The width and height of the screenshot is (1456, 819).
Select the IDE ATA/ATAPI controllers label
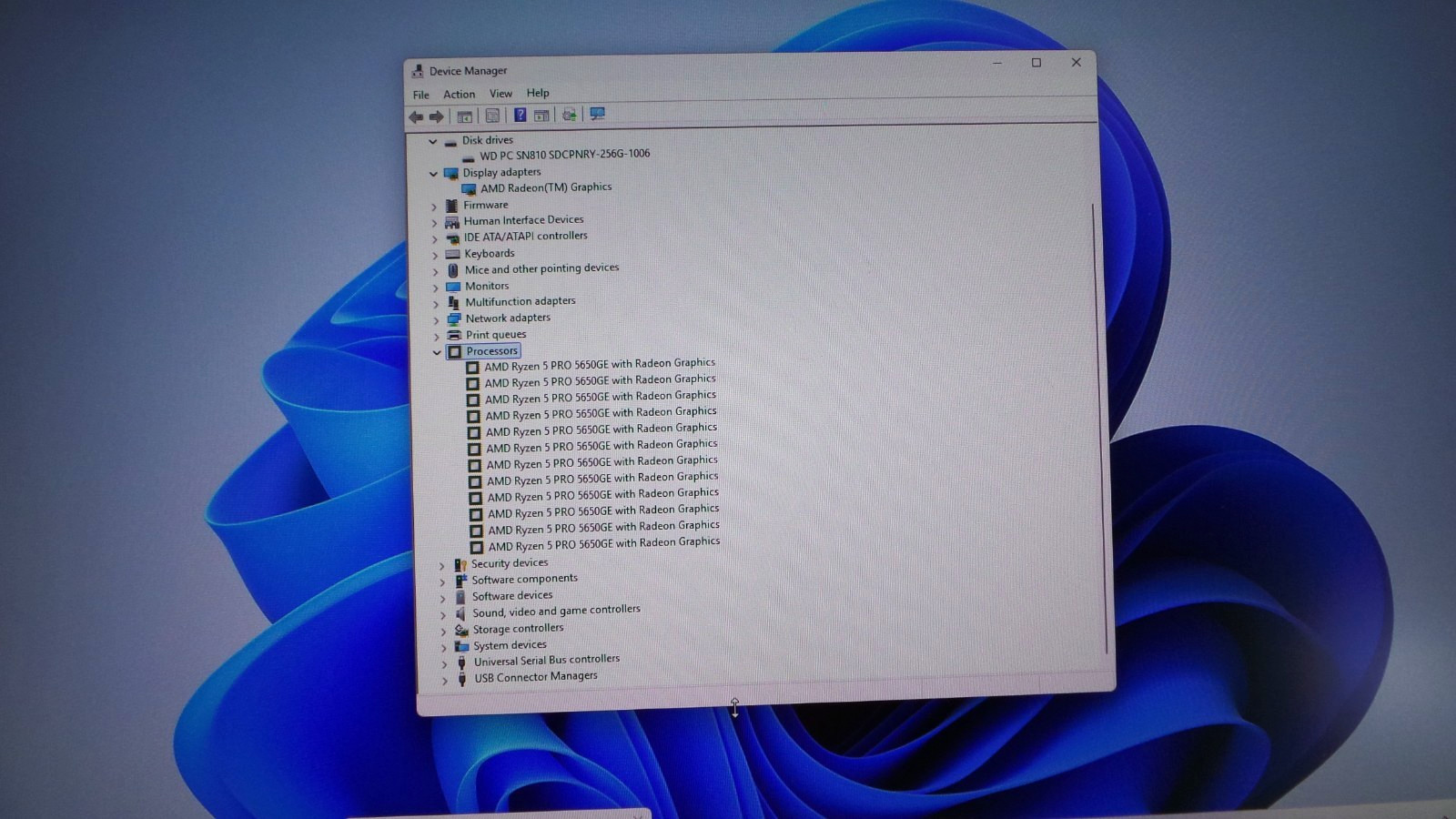tap(525, 237)
